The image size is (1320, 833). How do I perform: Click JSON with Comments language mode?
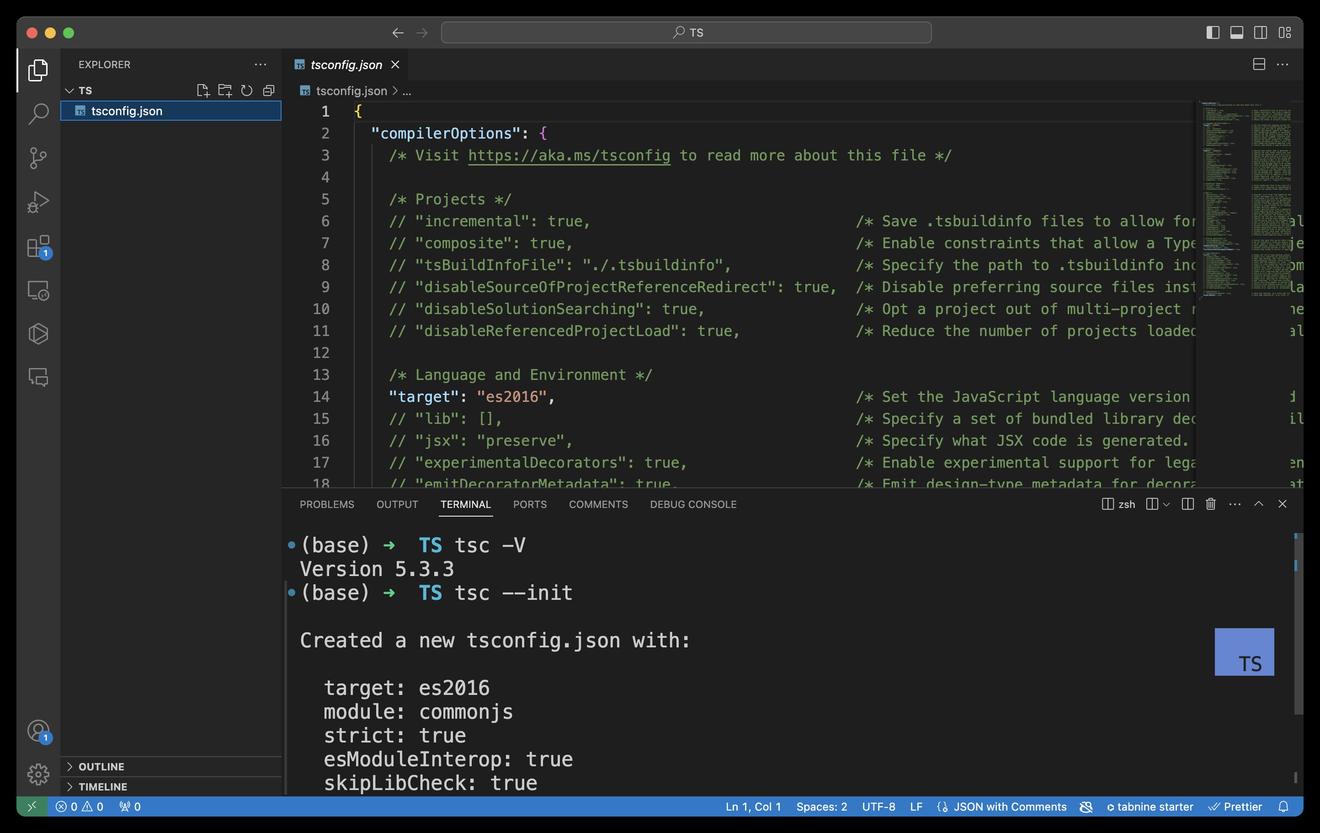[x=1009, y=807]
